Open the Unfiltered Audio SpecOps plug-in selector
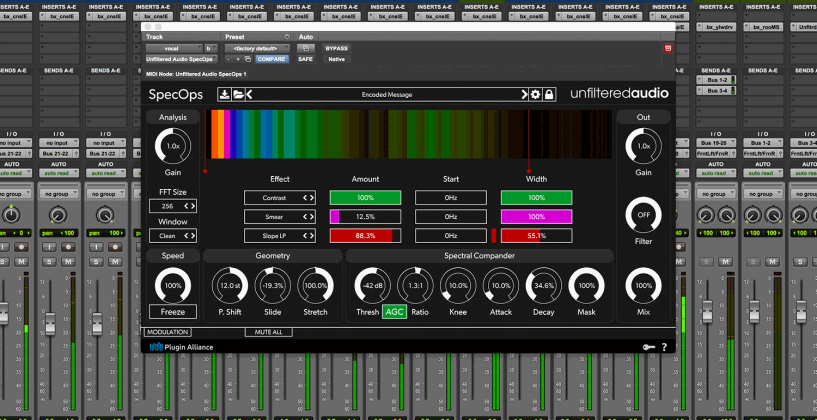 (x=181, y=59)
